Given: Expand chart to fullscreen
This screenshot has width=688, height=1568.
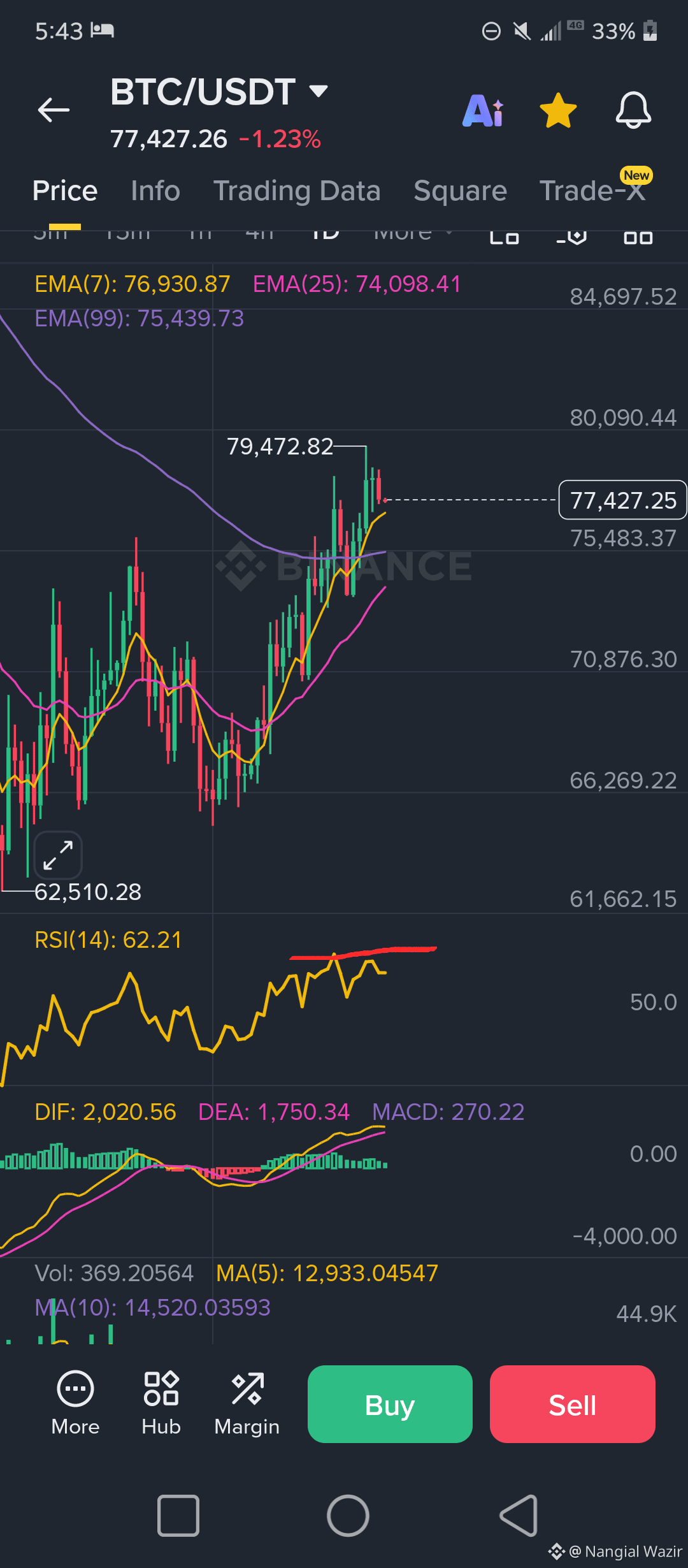Looking at the screenshot, I should click(x=58, y=855).
